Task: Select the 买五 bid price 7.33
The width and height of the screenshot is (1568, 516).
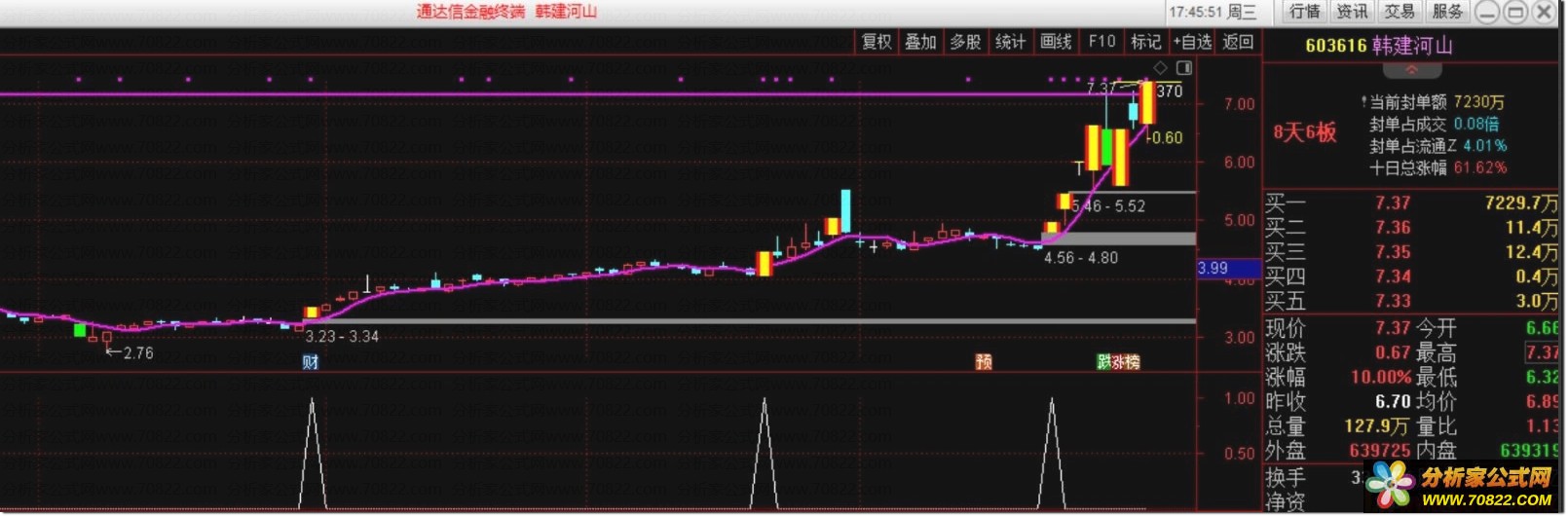Action: coord(1393,301)
